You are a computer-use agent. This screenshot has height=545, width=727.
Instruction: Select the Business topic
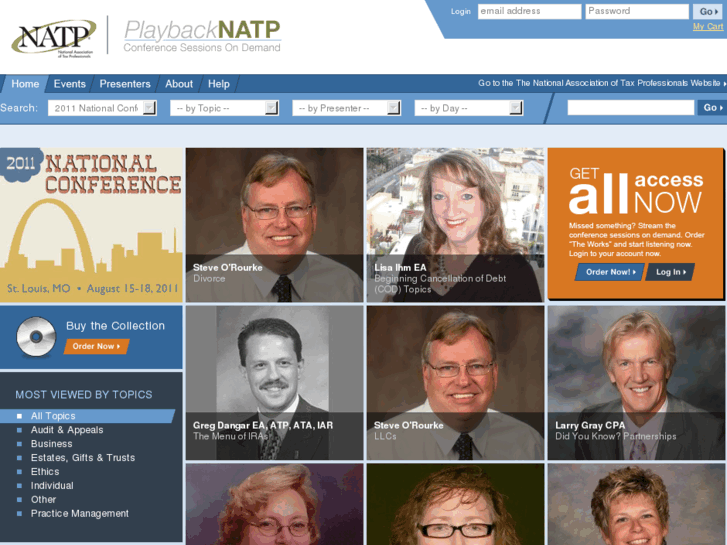pyautogui.click(x=51, y=444)
